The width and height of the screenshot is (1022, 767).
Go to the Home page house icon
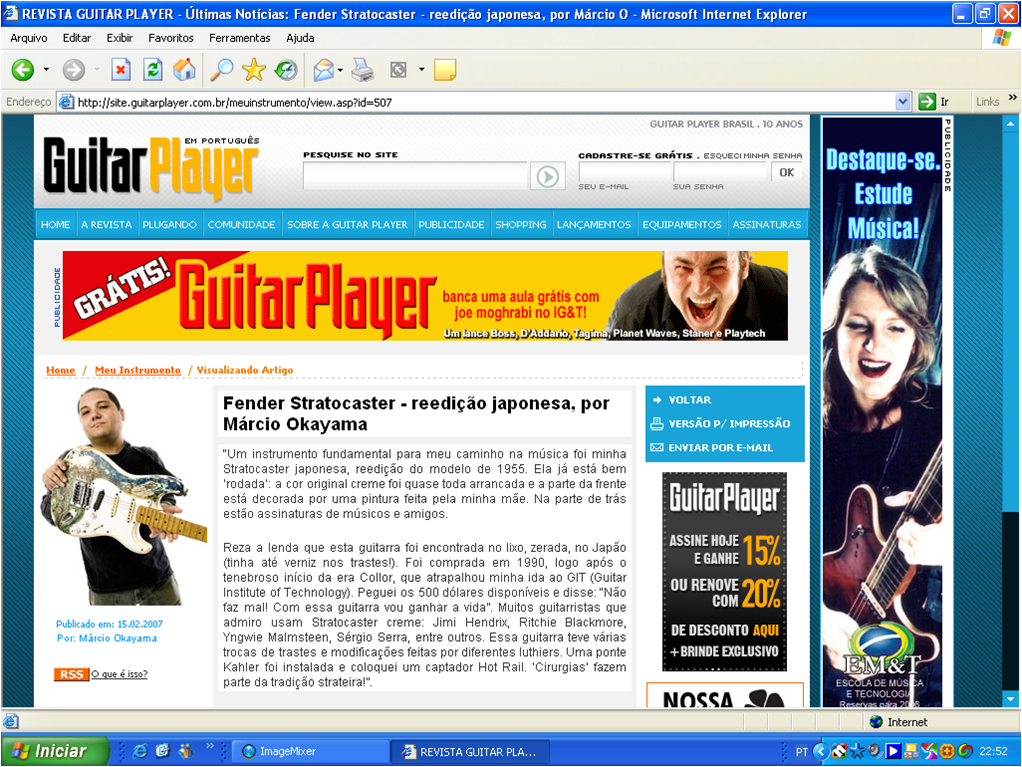(x=184, y=70)
